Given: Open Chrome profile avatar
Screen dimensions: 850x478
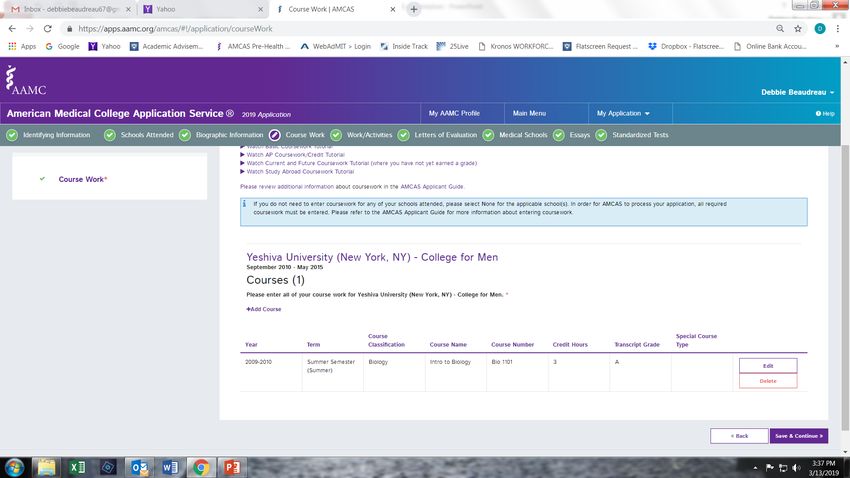Looking at the screenshot, I should pyautogui.click(x=820, y=29).
